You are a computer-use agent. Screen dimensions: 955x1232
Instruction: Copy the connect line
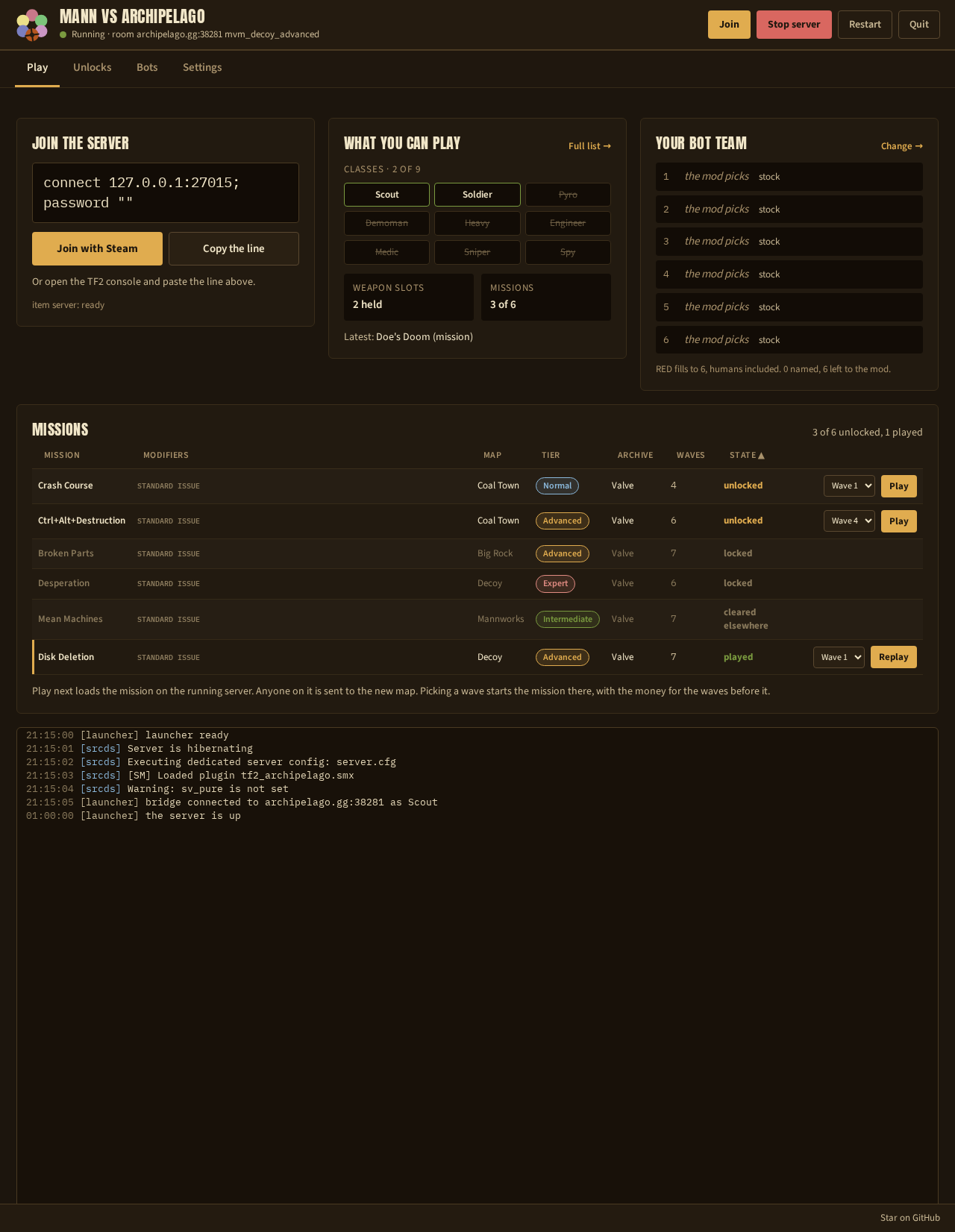click(x=234, y=248)
